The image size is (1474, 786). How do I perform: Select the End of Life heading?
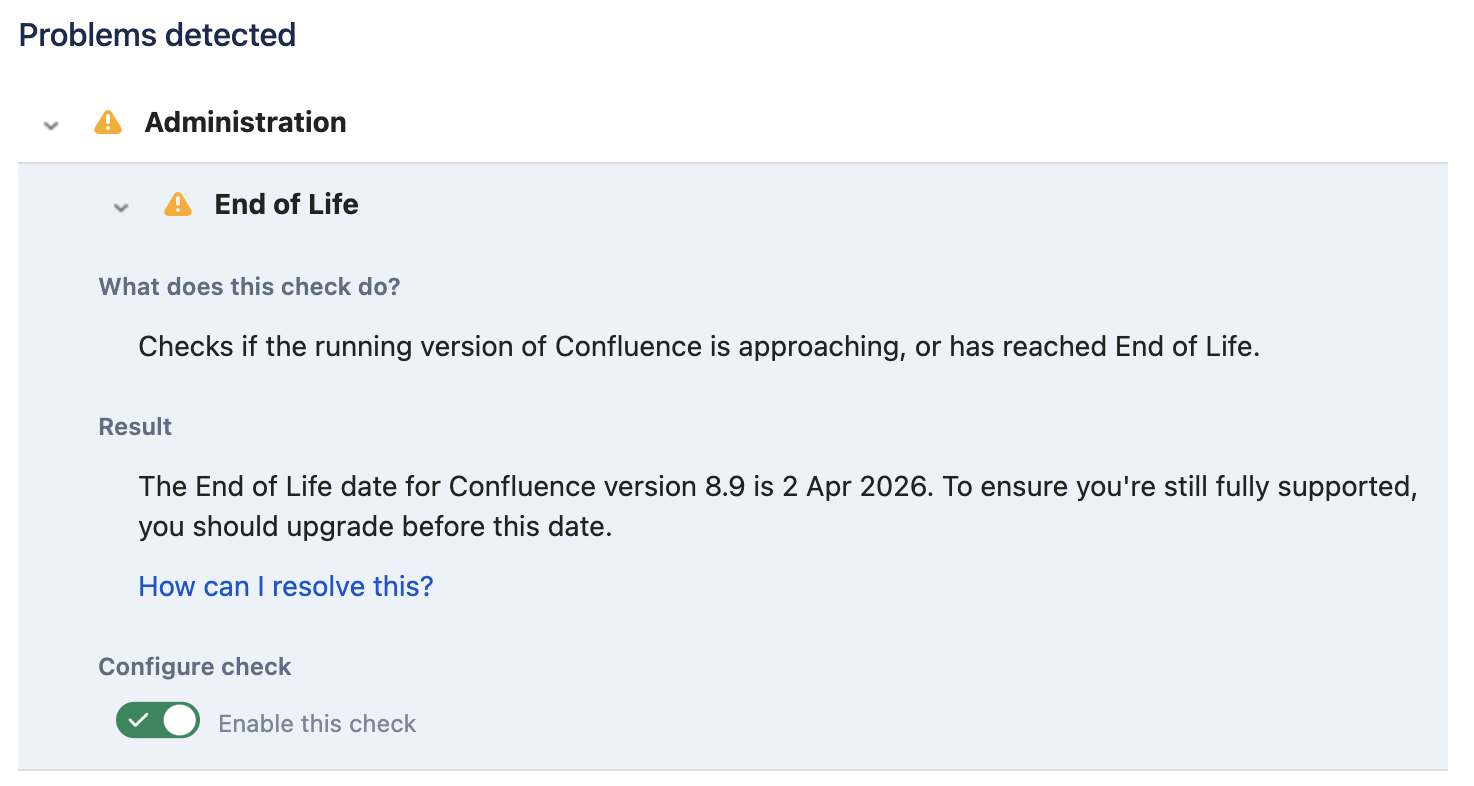click(x=286, y=205)
